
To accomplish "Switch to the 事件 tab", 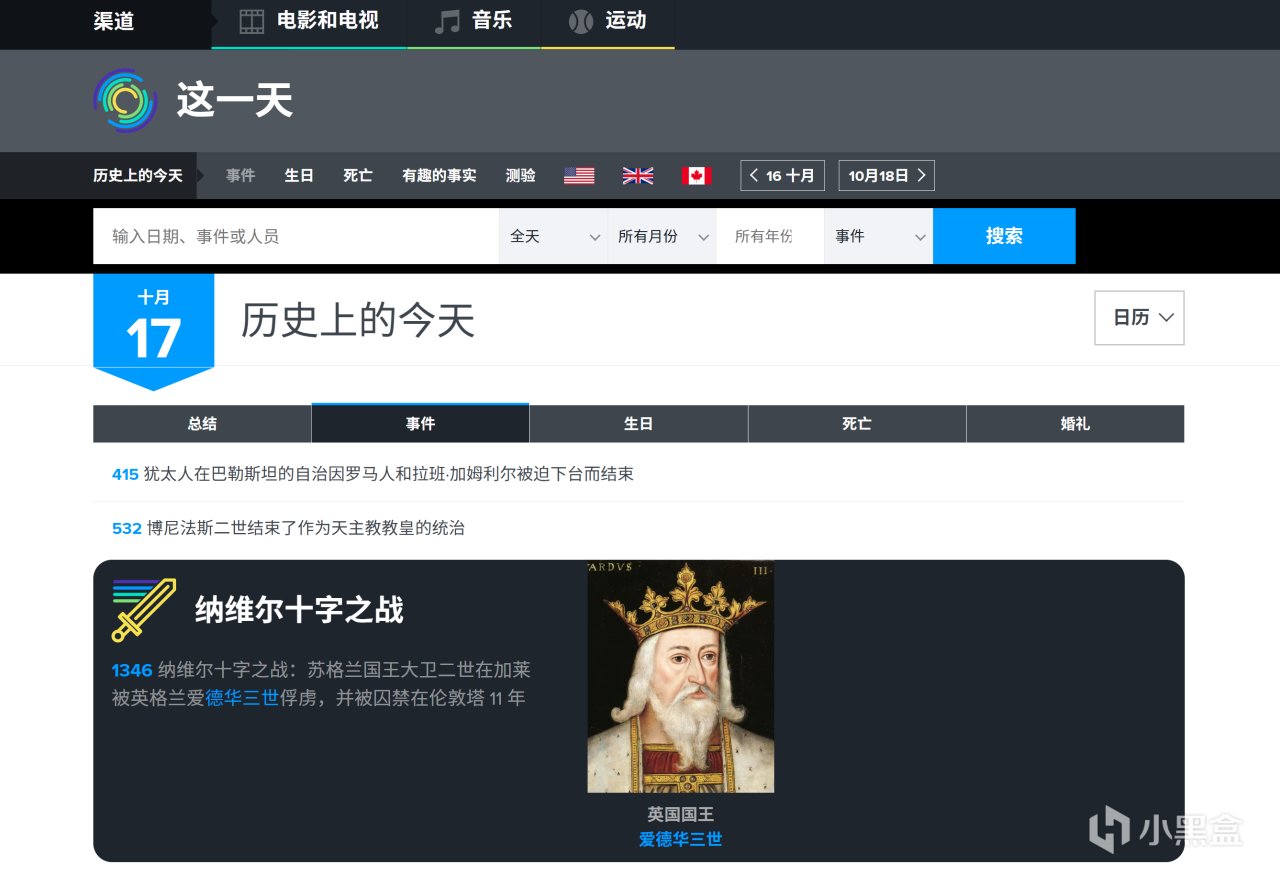I will tap(421, 423).
